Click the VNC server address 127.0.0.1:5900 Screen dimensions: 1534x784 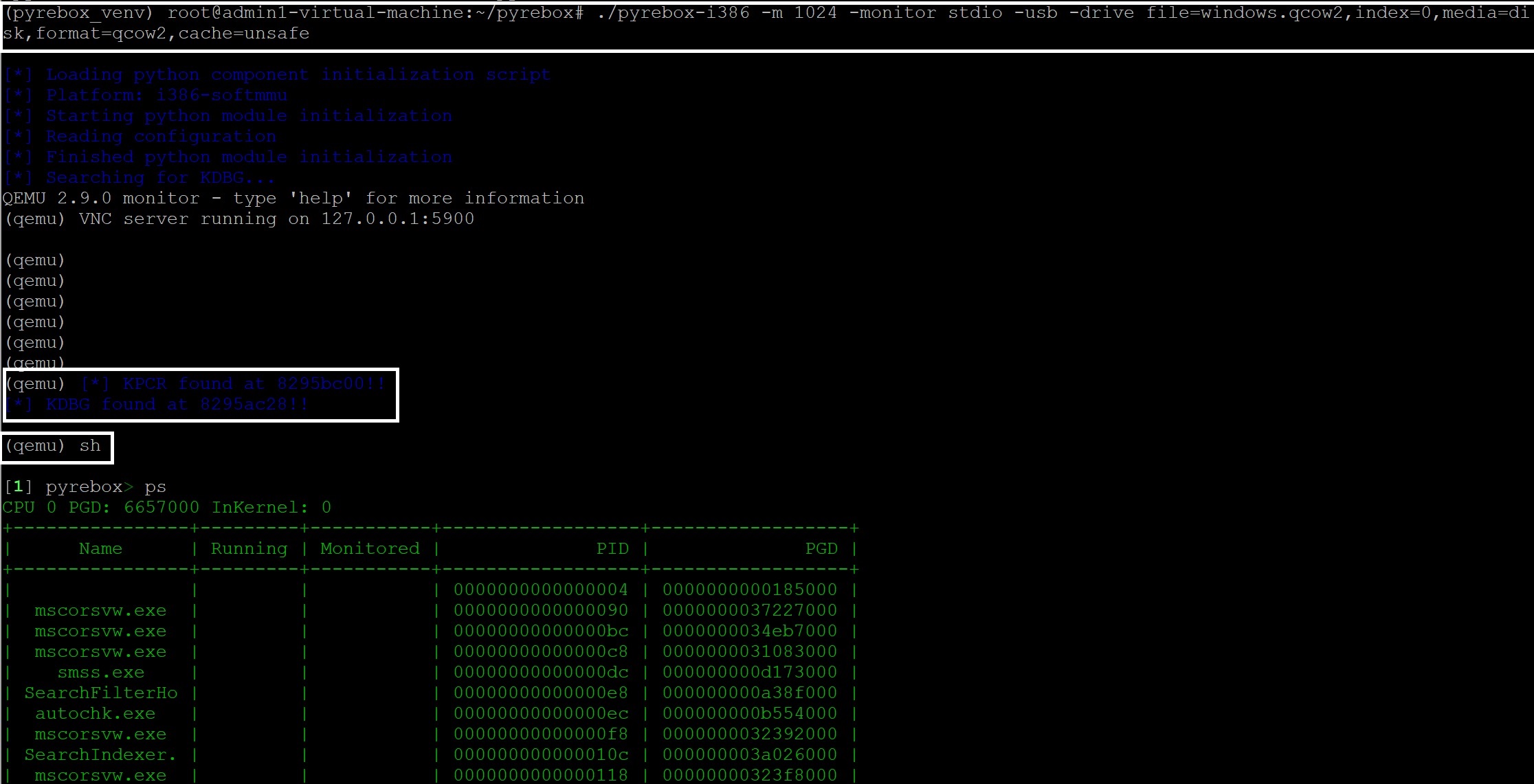click(x=397, y=219)
